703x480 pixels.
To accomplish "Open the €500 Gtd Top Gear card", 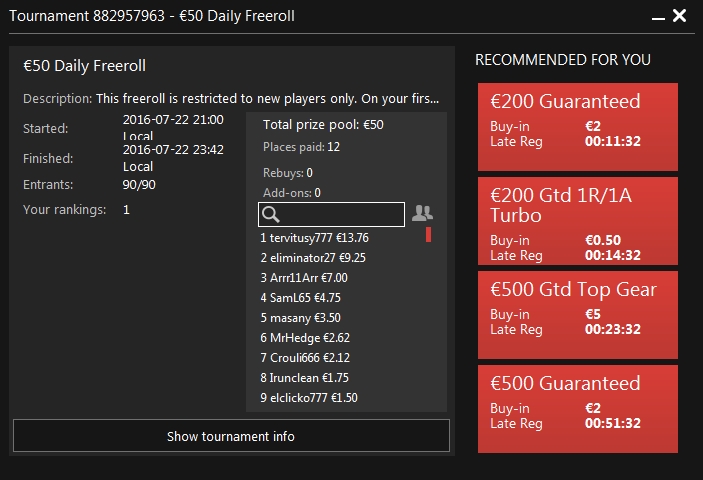I will click(577, 315).
